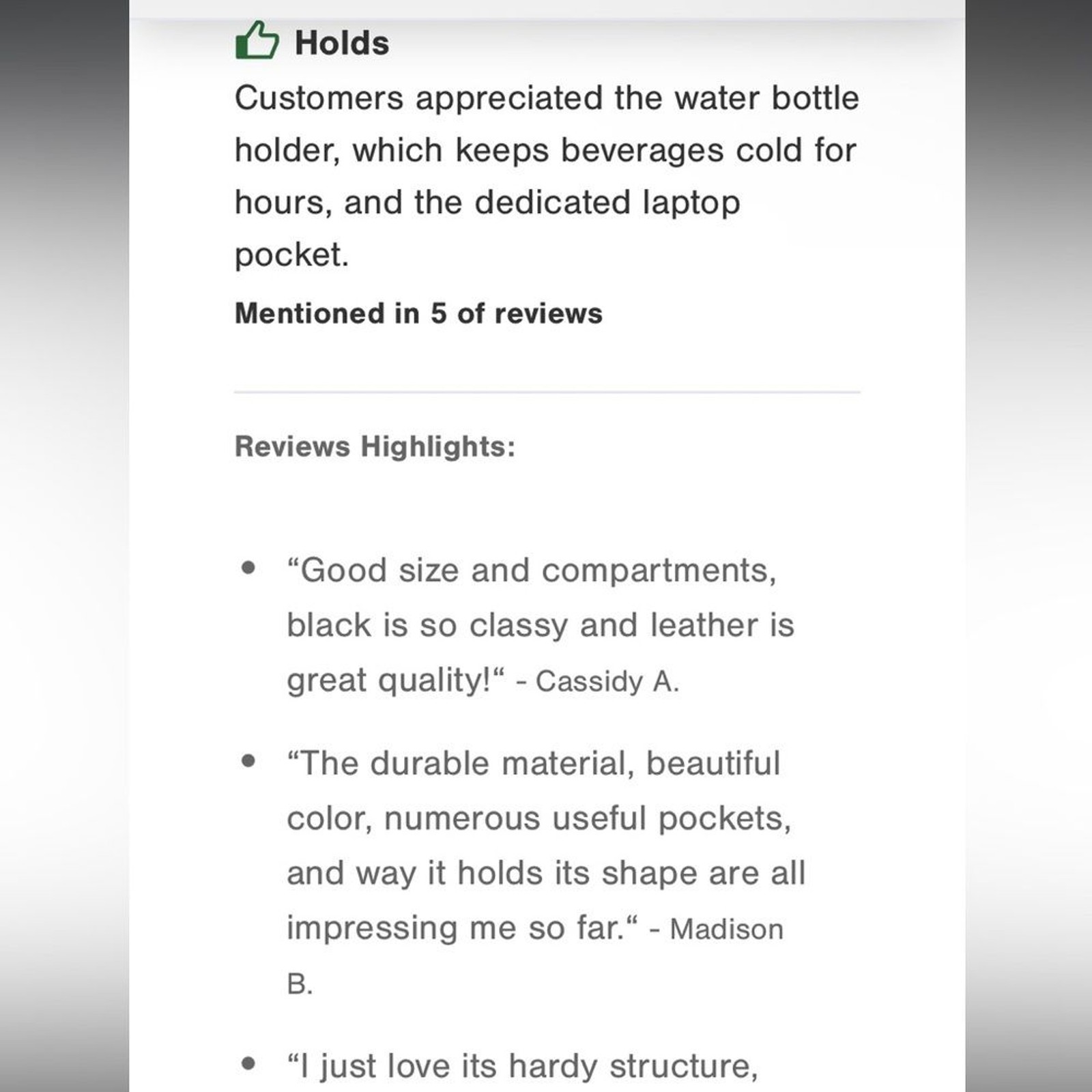Open reviewer Cassidy A.'s name
This screenshot has height=1092, width=1092.
click(607, 681)
